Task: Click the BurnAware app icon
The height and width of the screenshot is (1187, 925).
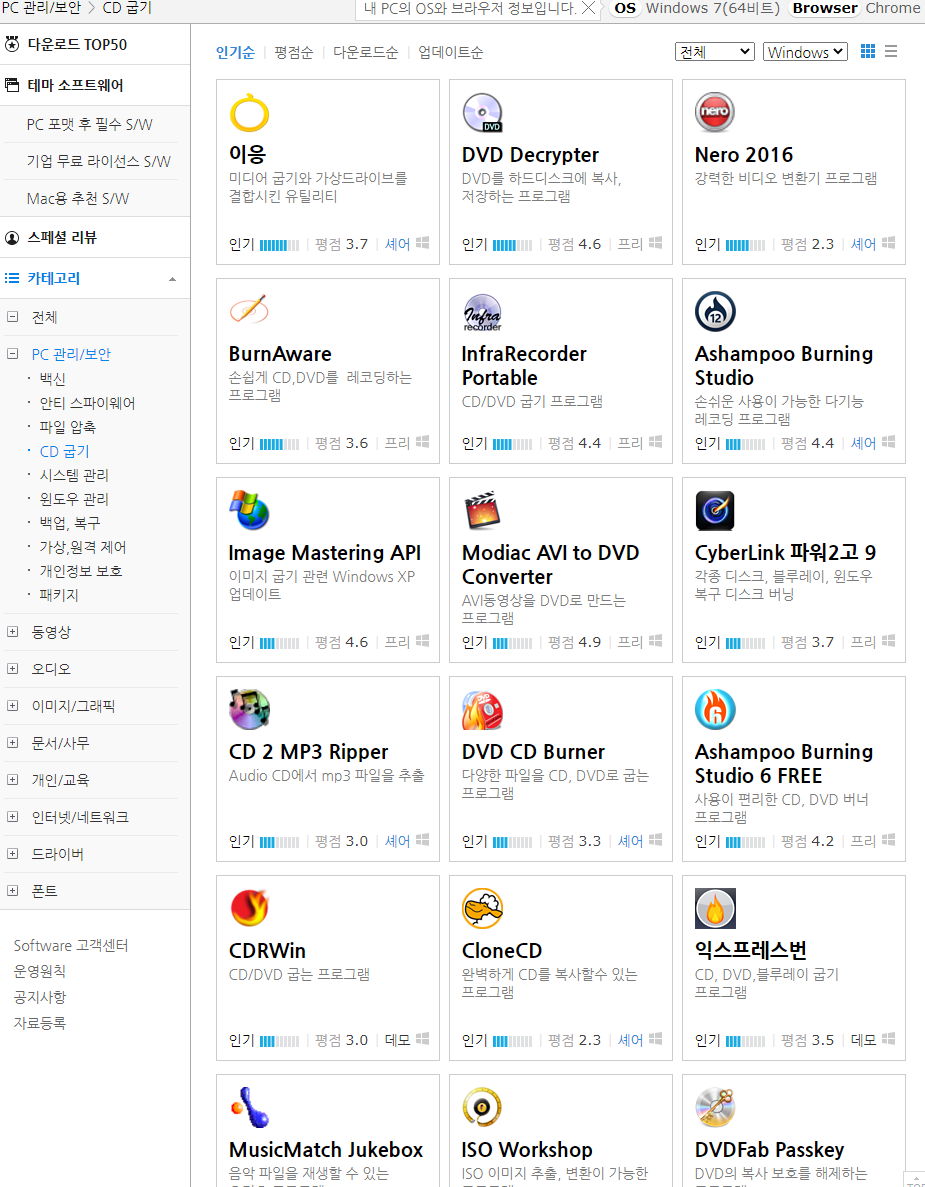Action: (249, 310)
